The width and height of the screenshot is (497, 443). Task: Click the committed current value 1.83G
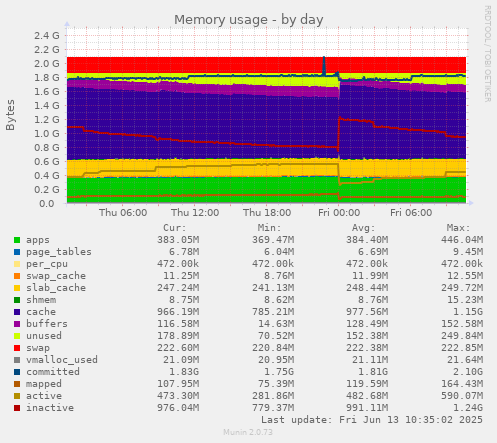pos(184,372)
